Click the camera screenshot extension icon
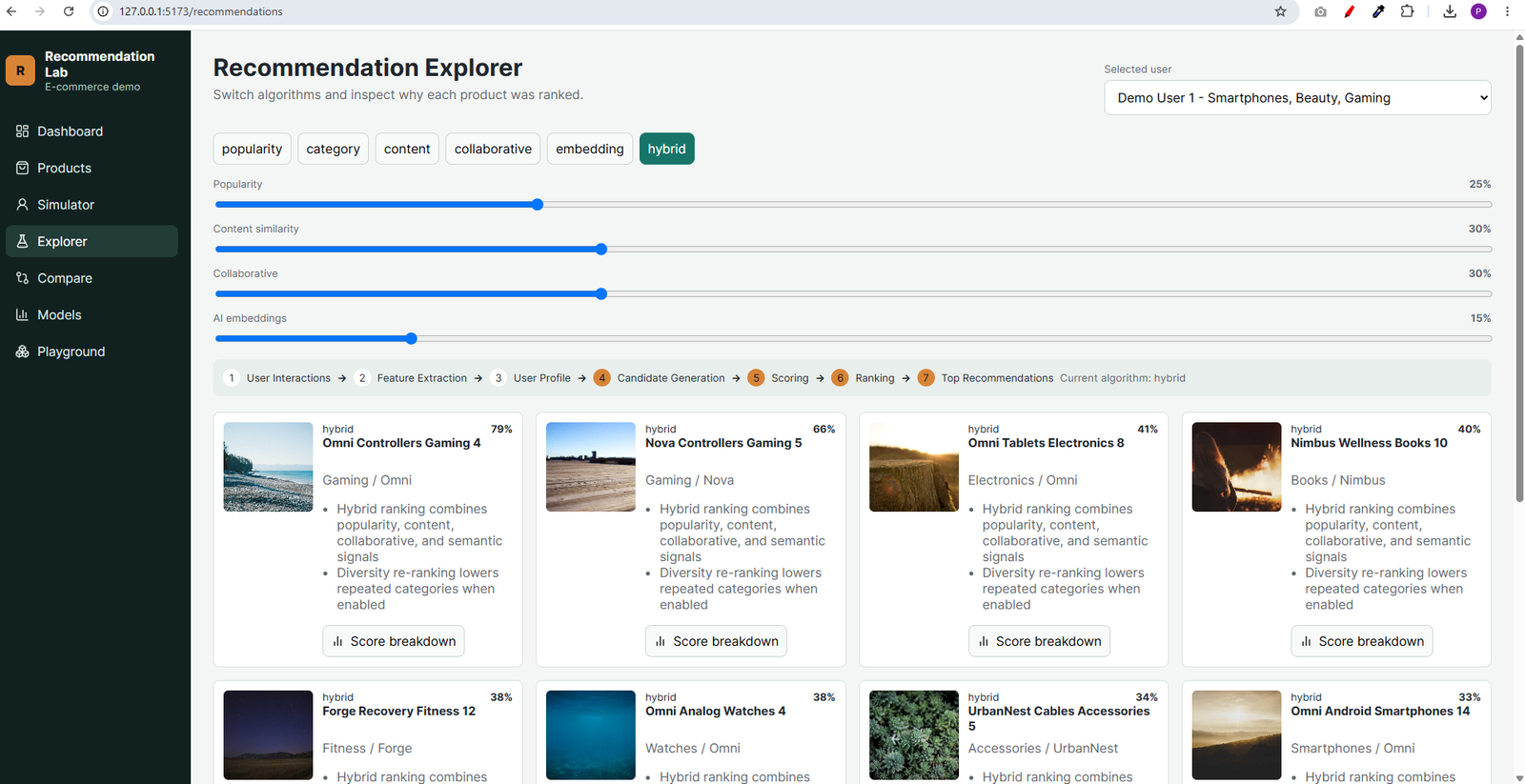This screenshot has height=784, width=1525. coord(1320,11)
